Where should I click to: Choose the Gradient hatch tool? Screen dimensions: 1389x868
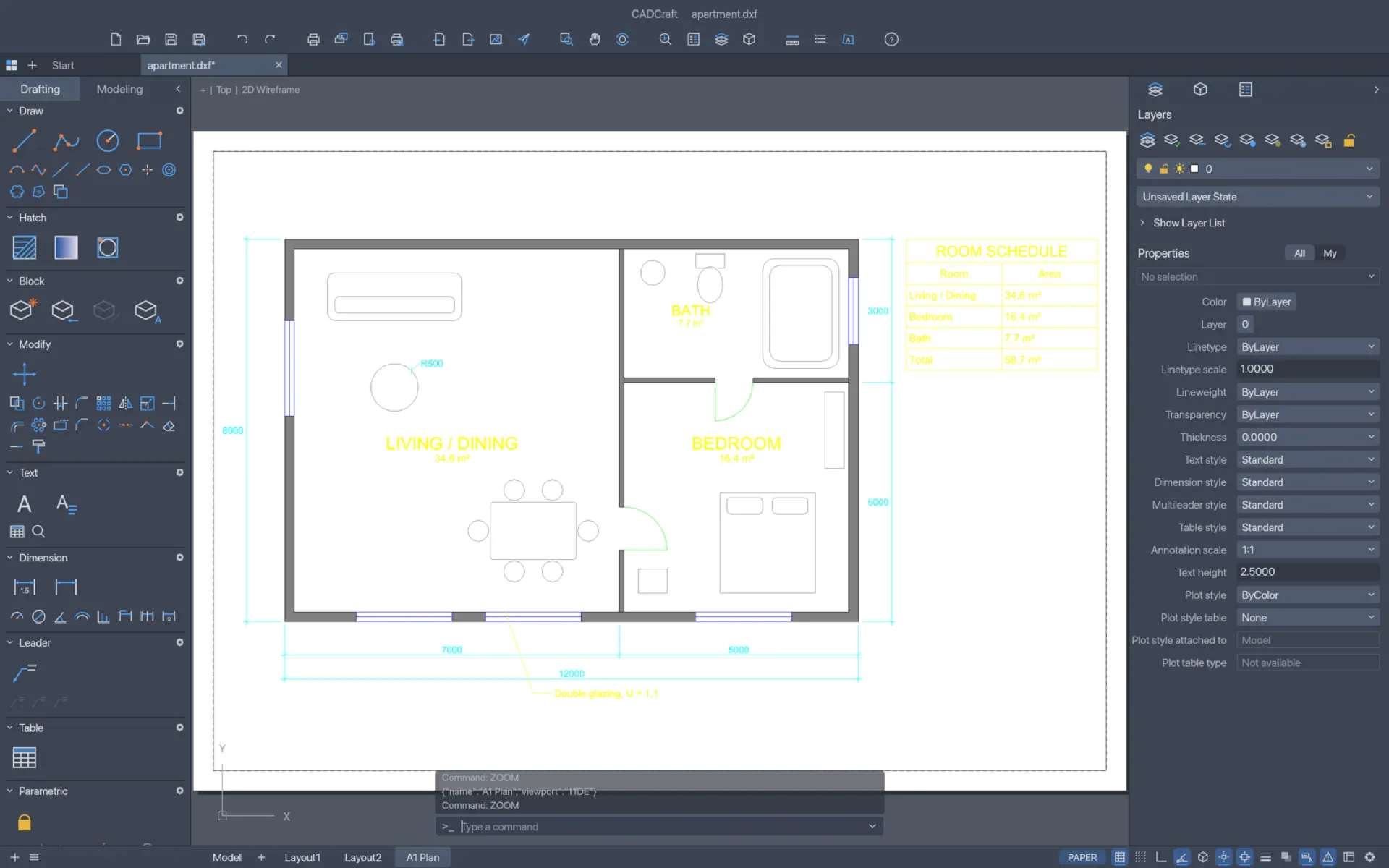[x=66, y=247]
